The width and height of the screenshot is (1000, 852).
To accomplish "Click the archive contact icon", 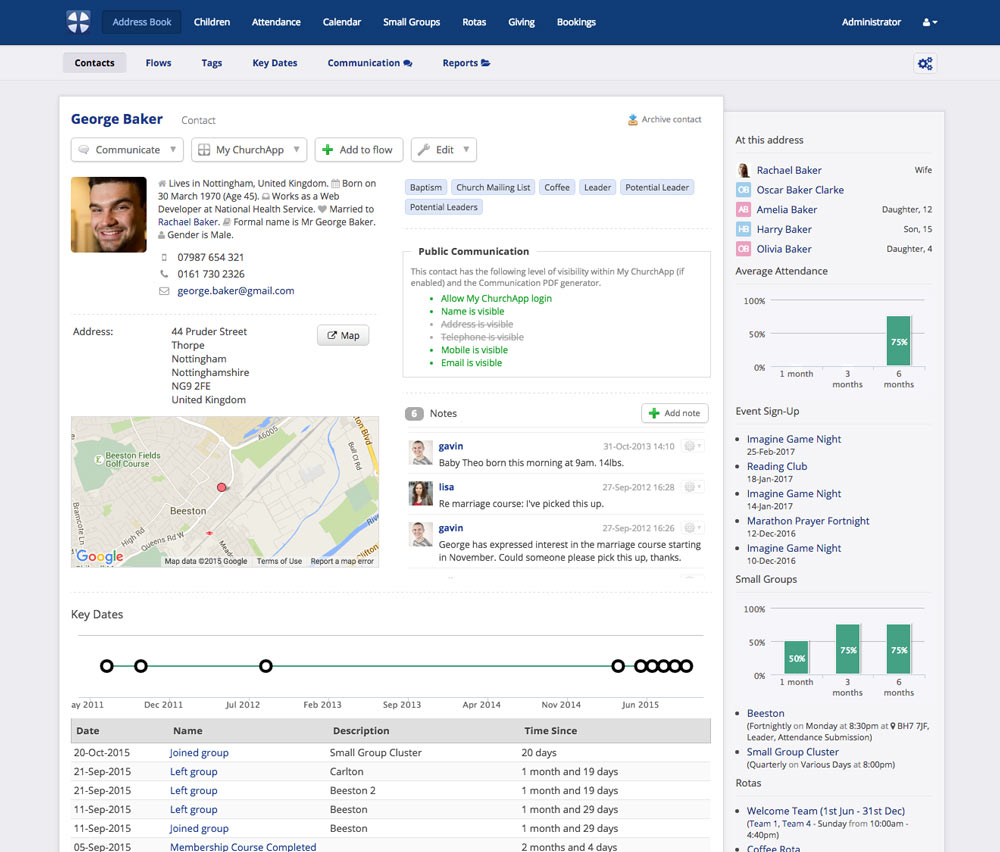I will click(633, 119).
